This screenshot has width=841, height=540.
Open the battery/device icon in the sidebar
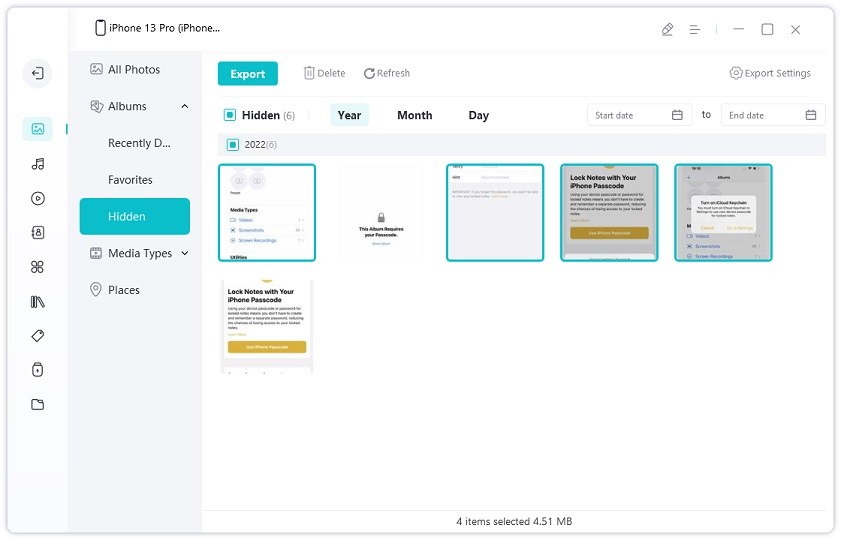[x=38, y=369]
